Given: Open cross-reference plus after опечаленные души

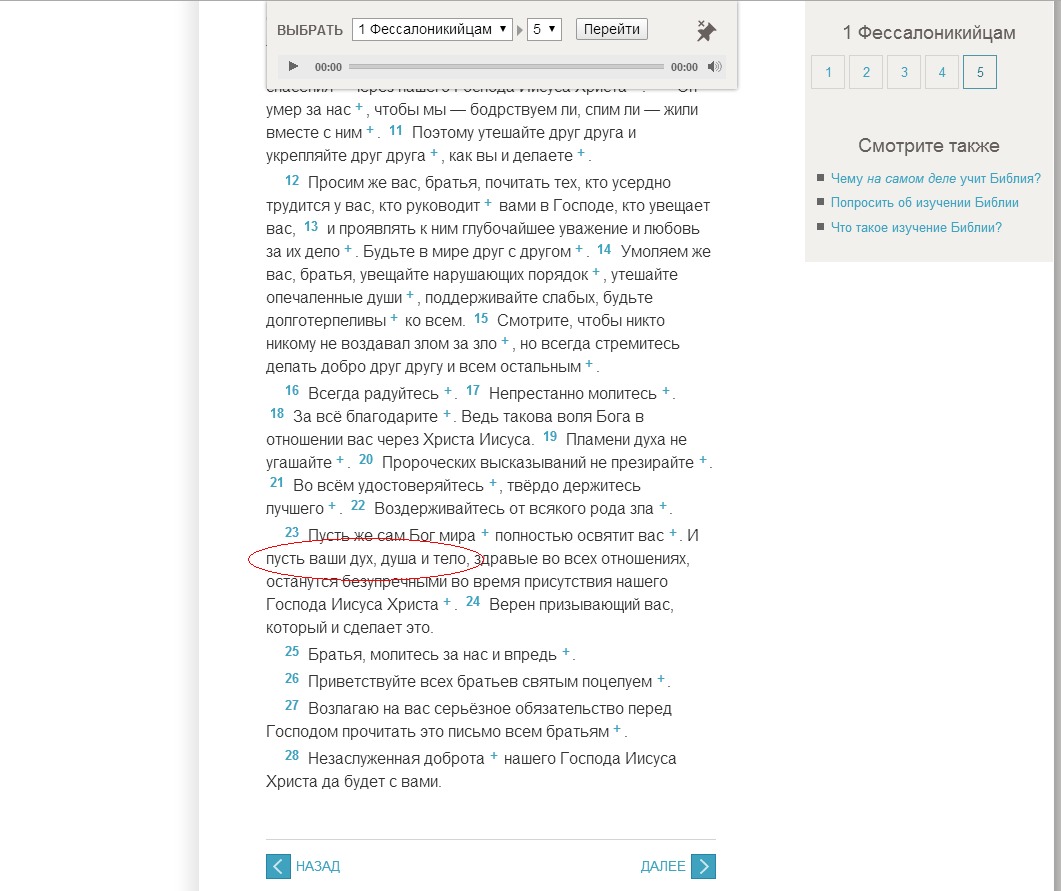Looking at the screenshot, I should (x=409, y=294).
